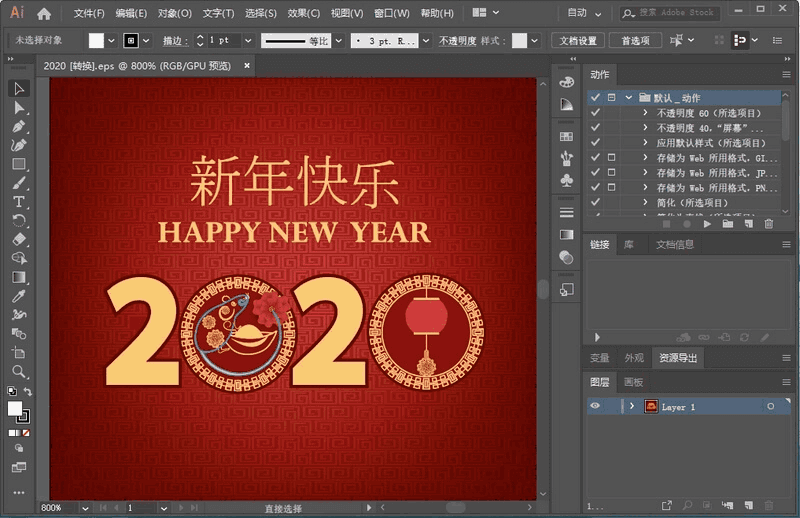Image resolution: width=800 pixels, height=518 pixels.
Task: Choose the Rectangle tool
Action: 19,164
